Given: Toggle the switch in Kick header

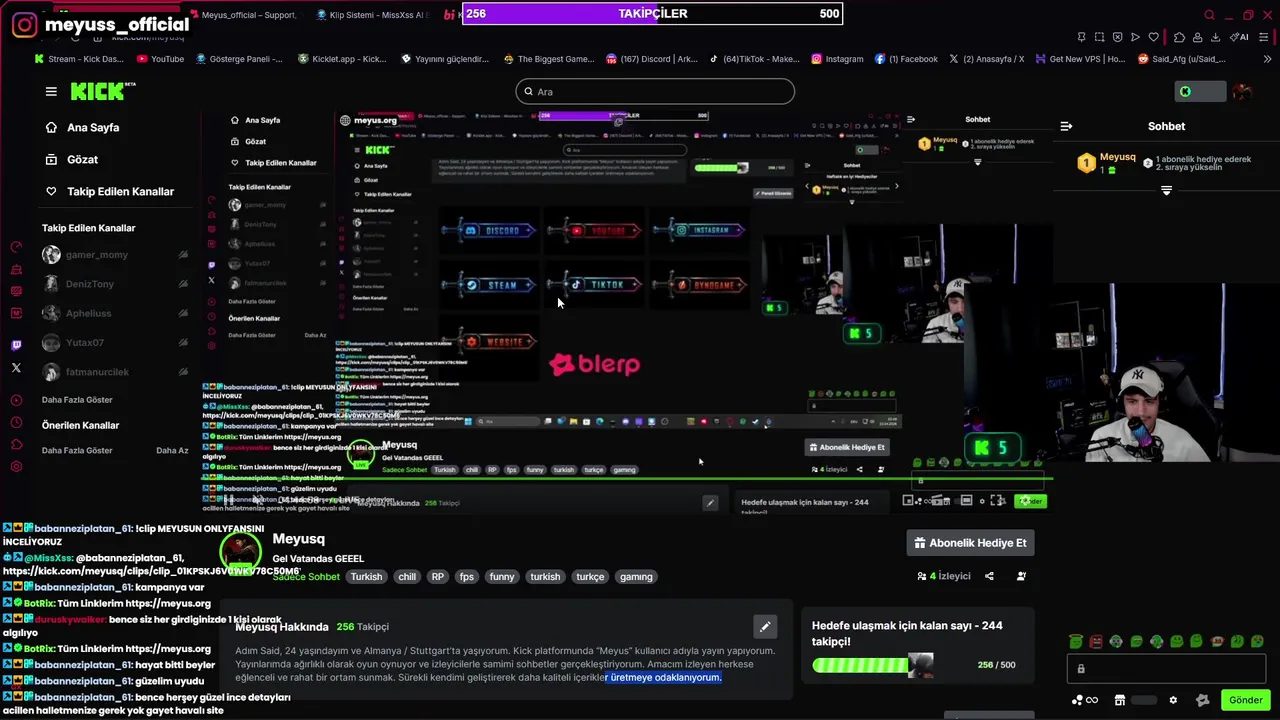Looking at the screenshot, I should [1200, 92].
